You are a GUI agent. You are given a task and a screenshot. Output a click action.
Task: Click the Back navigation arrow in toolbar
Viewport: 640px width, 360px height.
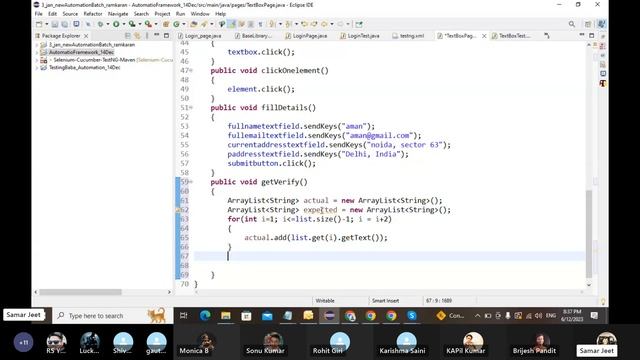(324, 24)
